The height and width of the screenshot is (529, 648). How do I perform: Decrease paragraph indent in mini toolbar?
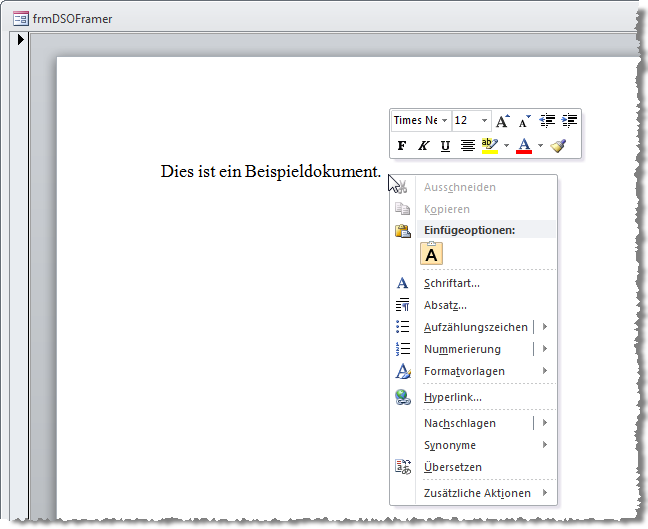pos(547,121)
